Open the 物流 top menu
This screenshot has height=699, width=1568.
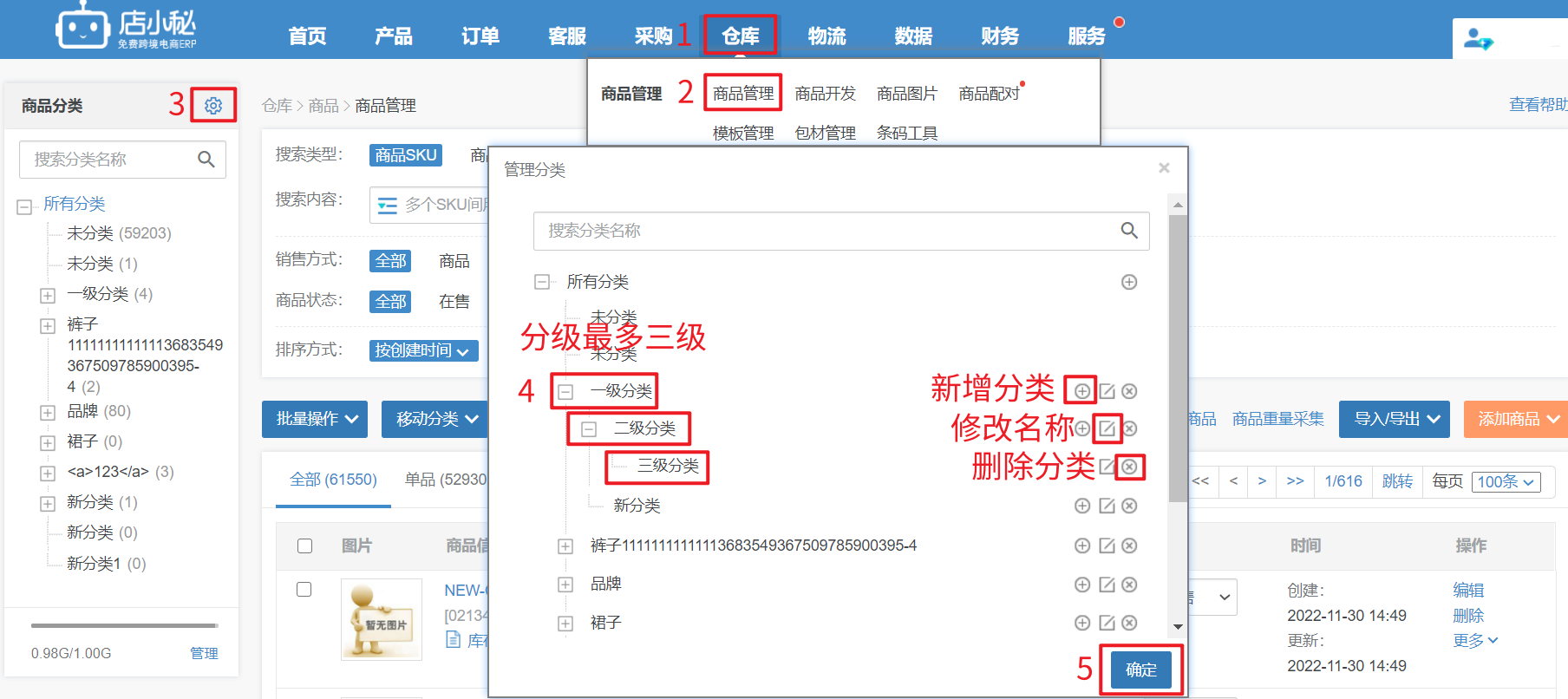click(826, 36)
